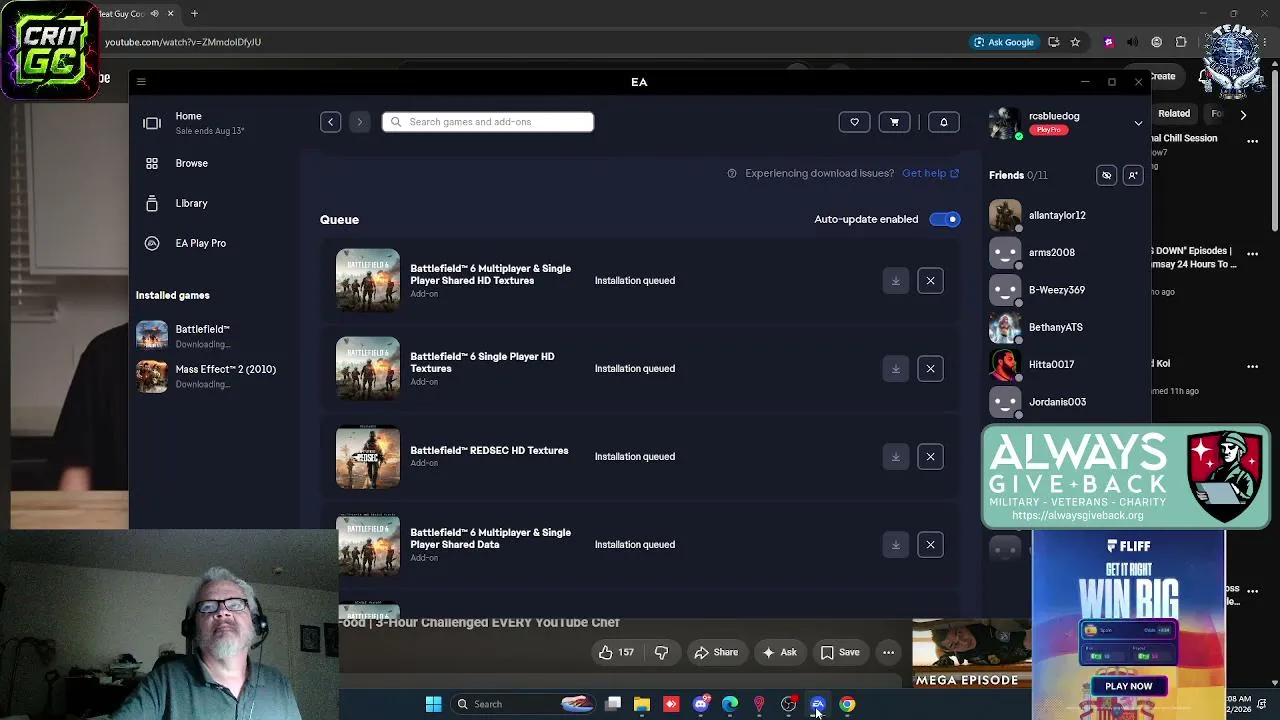Open the EA app hamburger menu
The image size is (1280, 720).
point(141,82)
